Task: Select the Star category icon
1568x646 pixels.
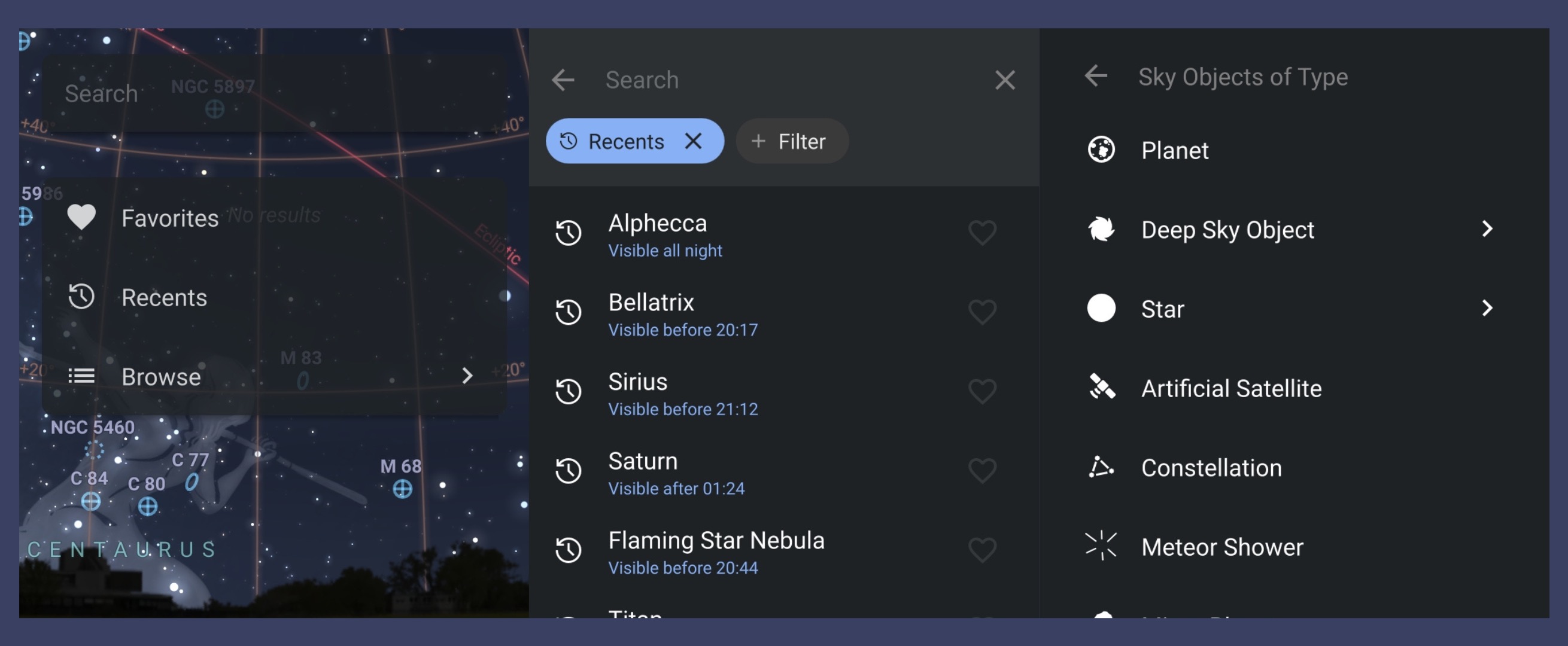Action: pos(1102,309)
